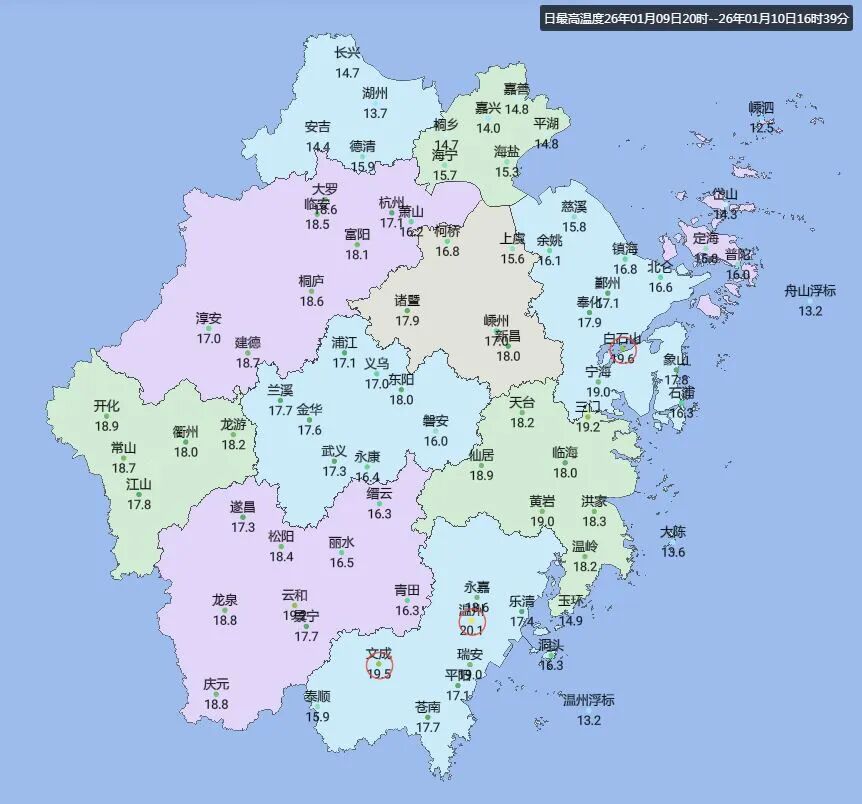The height and width of the screenshot is (804, 862).
Task: Select the 磐安 station label
Action: coord(436,421)
